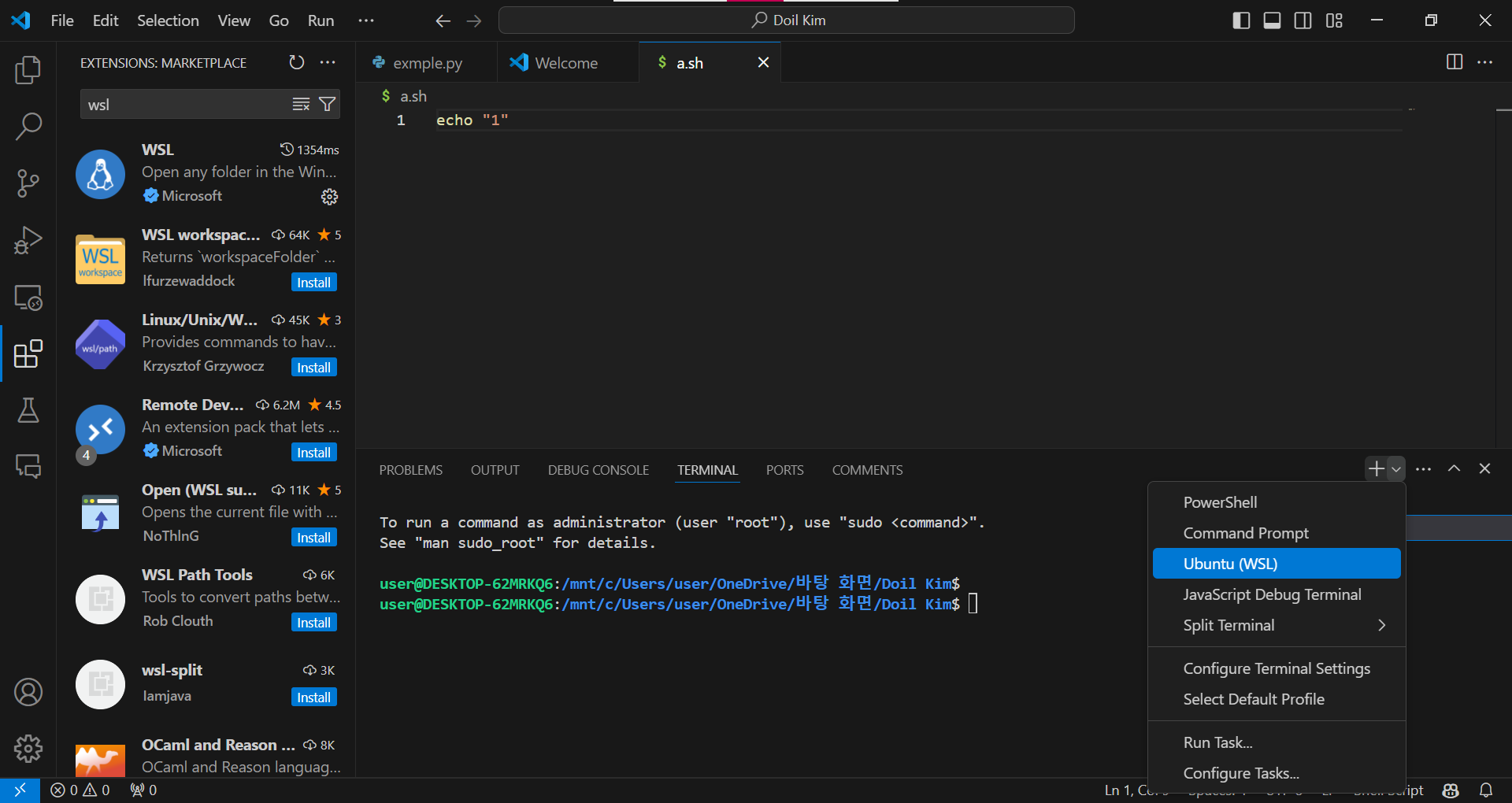1512x803 pixels.
Task: Open the Comments chat view icon
Action: coord(28,466)
